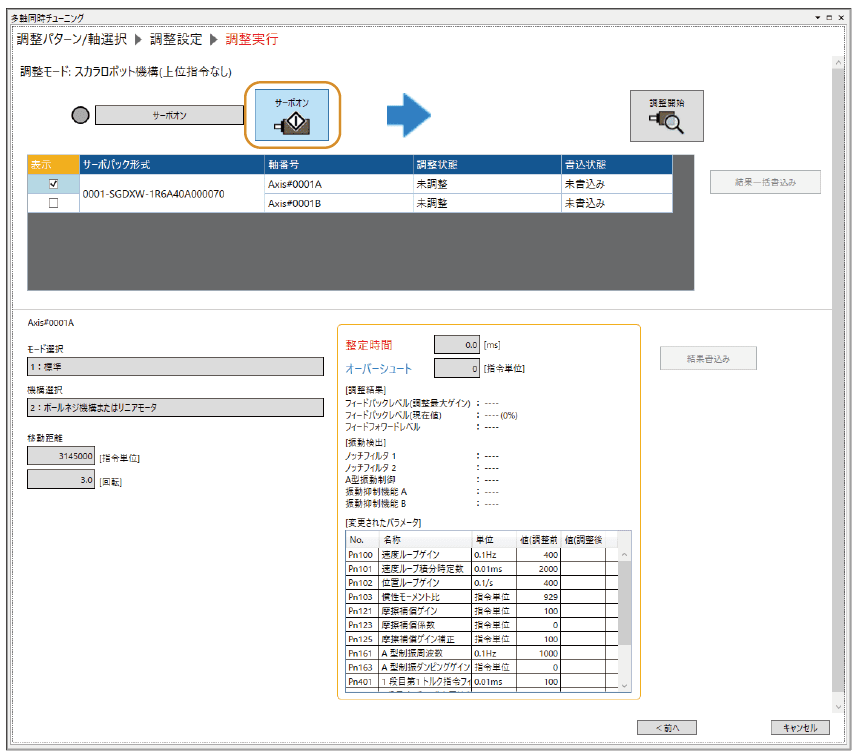The width and height of the screenshot is (854, 756).
Task: Maximize the 多軸同時チューニング window
Action: 830,18
